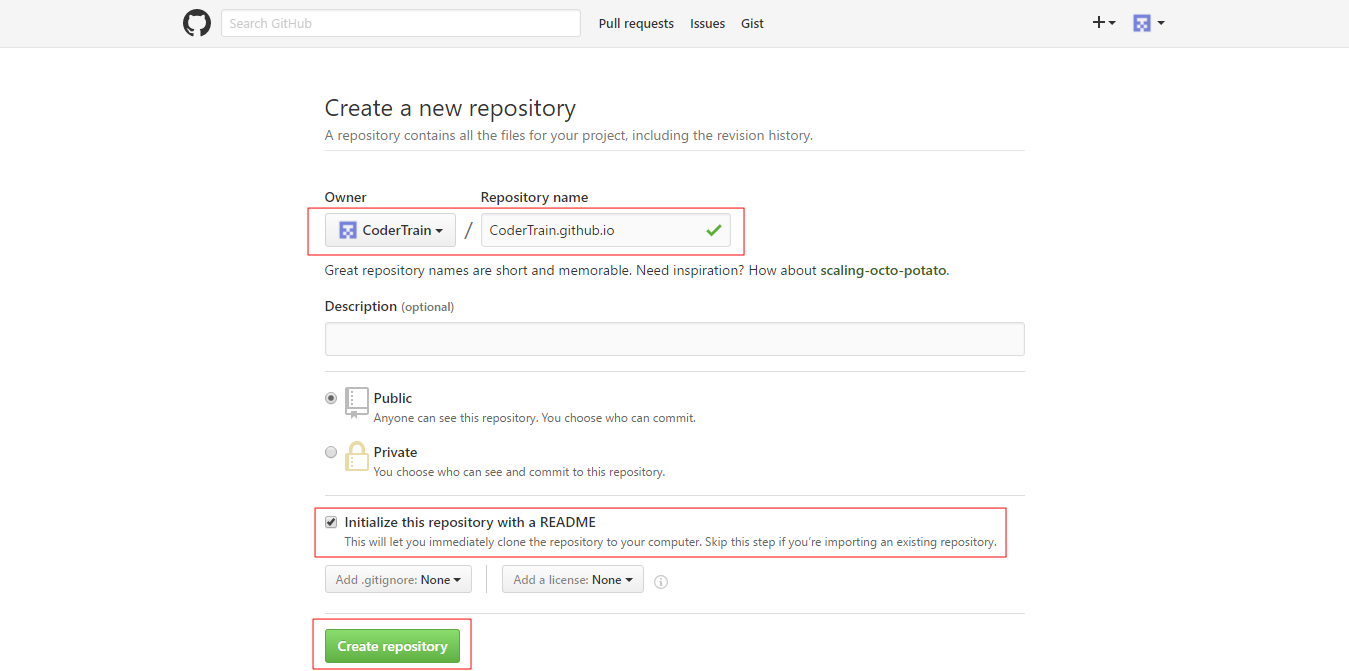Click the license info icon

pos(660,581)
